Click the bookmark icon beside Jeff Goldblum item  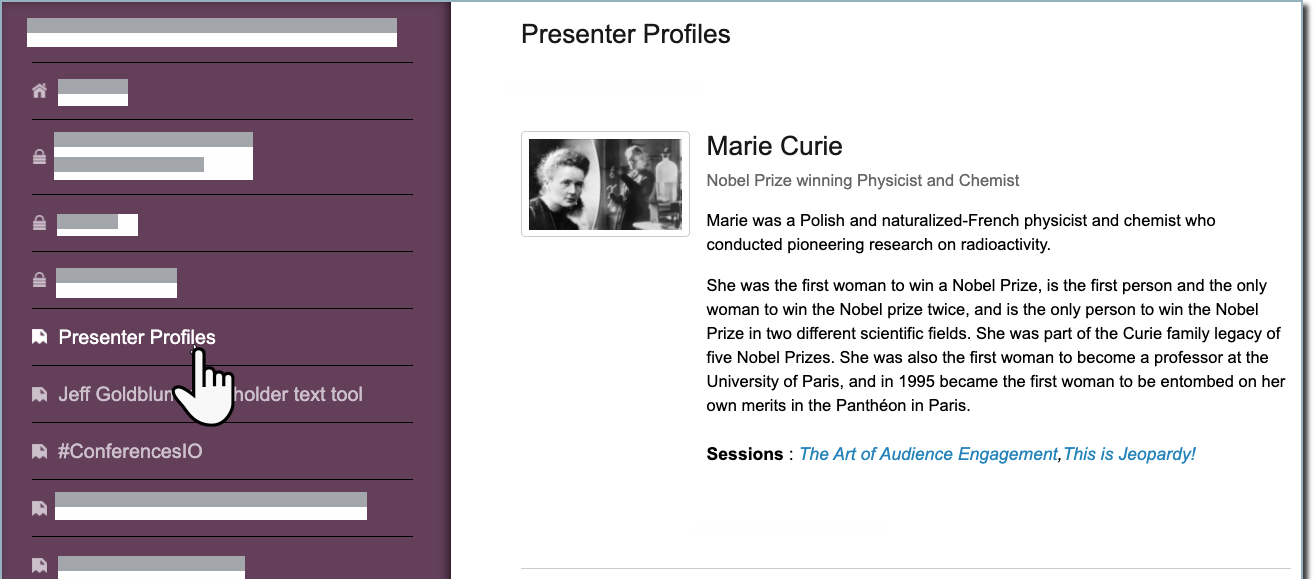pos(39,395)
